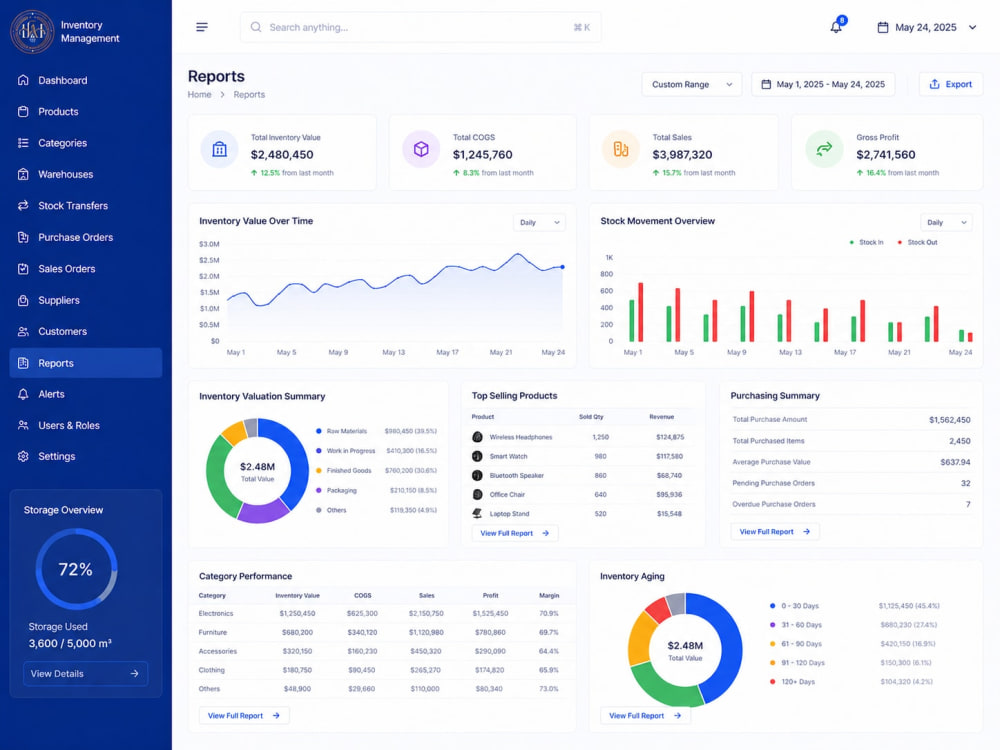Click the Export button
This screenshot has width=1000, height=750.
pyautogui.click(x=950, y=84)
